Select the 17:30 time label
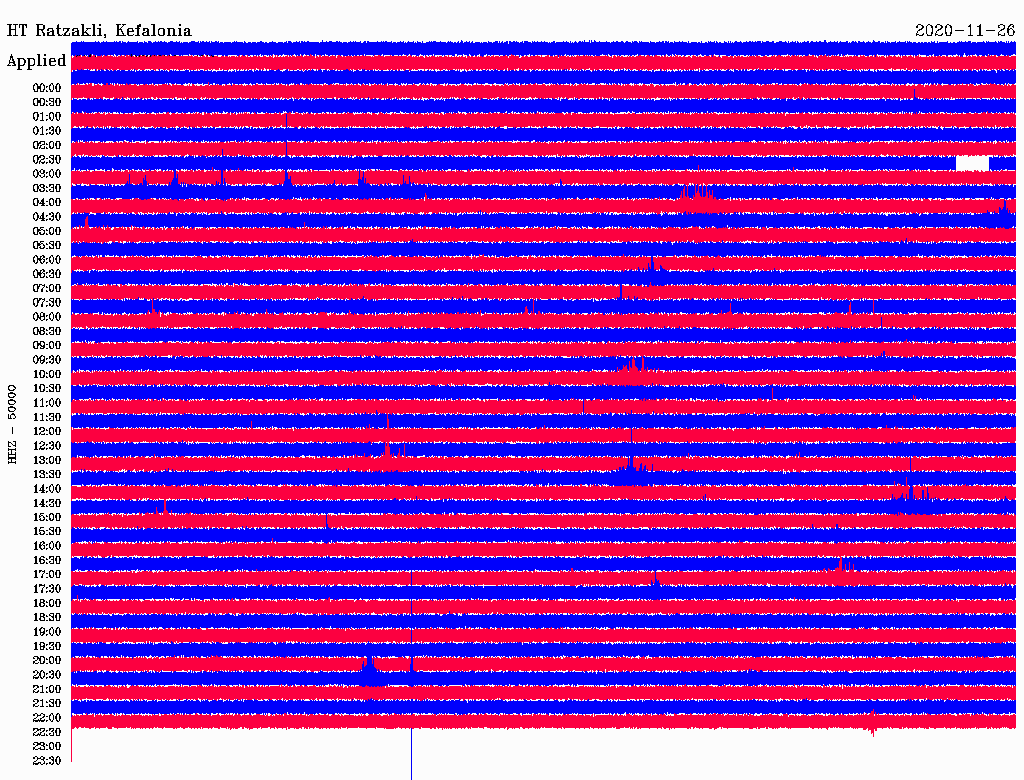Image resolution: width=1024 pixels, height=780 pixels. click(x=47, y=589)
